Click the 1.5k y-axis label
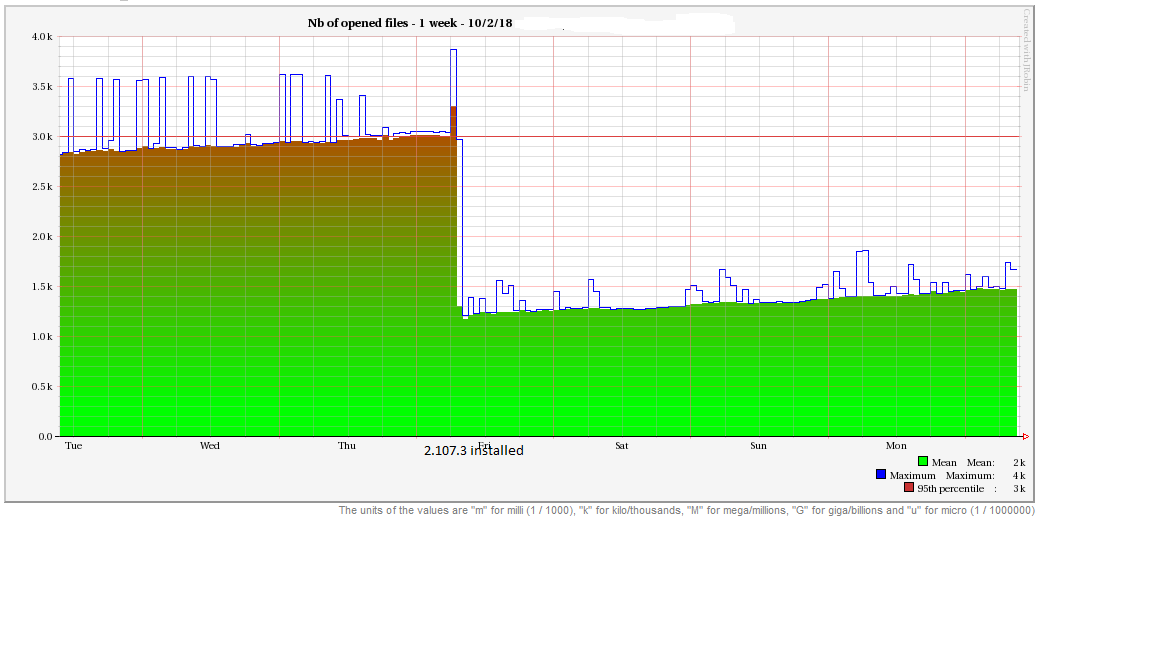Screen dimensions: 1152x648 (x=42, y=287)
